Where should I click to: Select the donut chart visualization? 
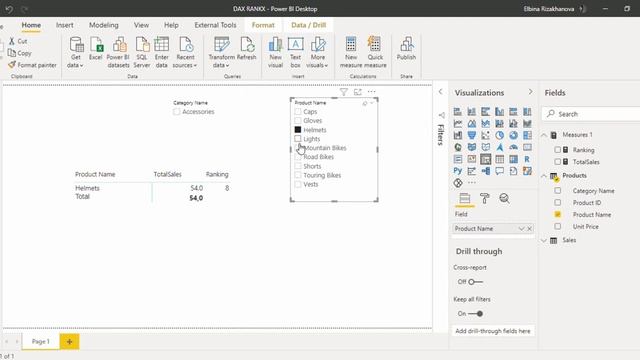(x=513, y=135)
